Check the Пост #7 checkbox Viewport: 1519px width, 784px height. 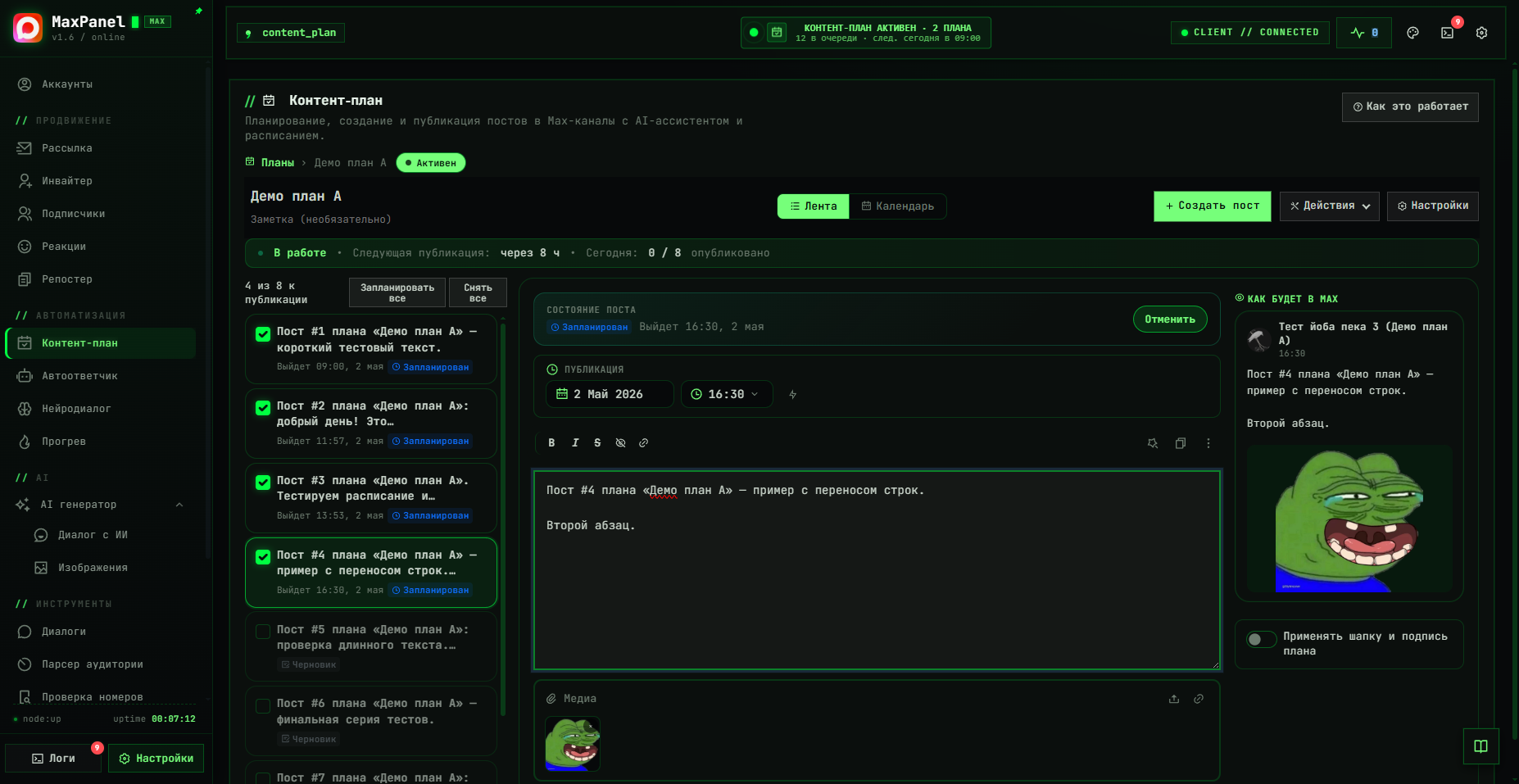click(x=263, y=778)
